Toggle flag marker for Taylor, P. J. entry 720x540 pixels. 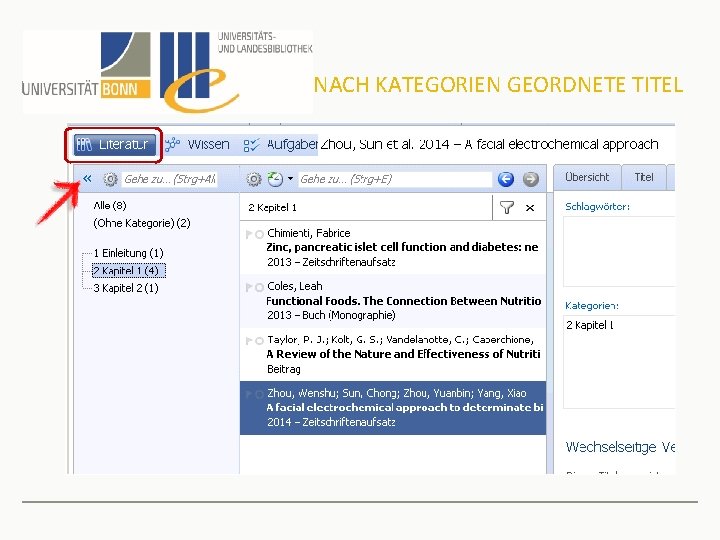tap(249, 341)
